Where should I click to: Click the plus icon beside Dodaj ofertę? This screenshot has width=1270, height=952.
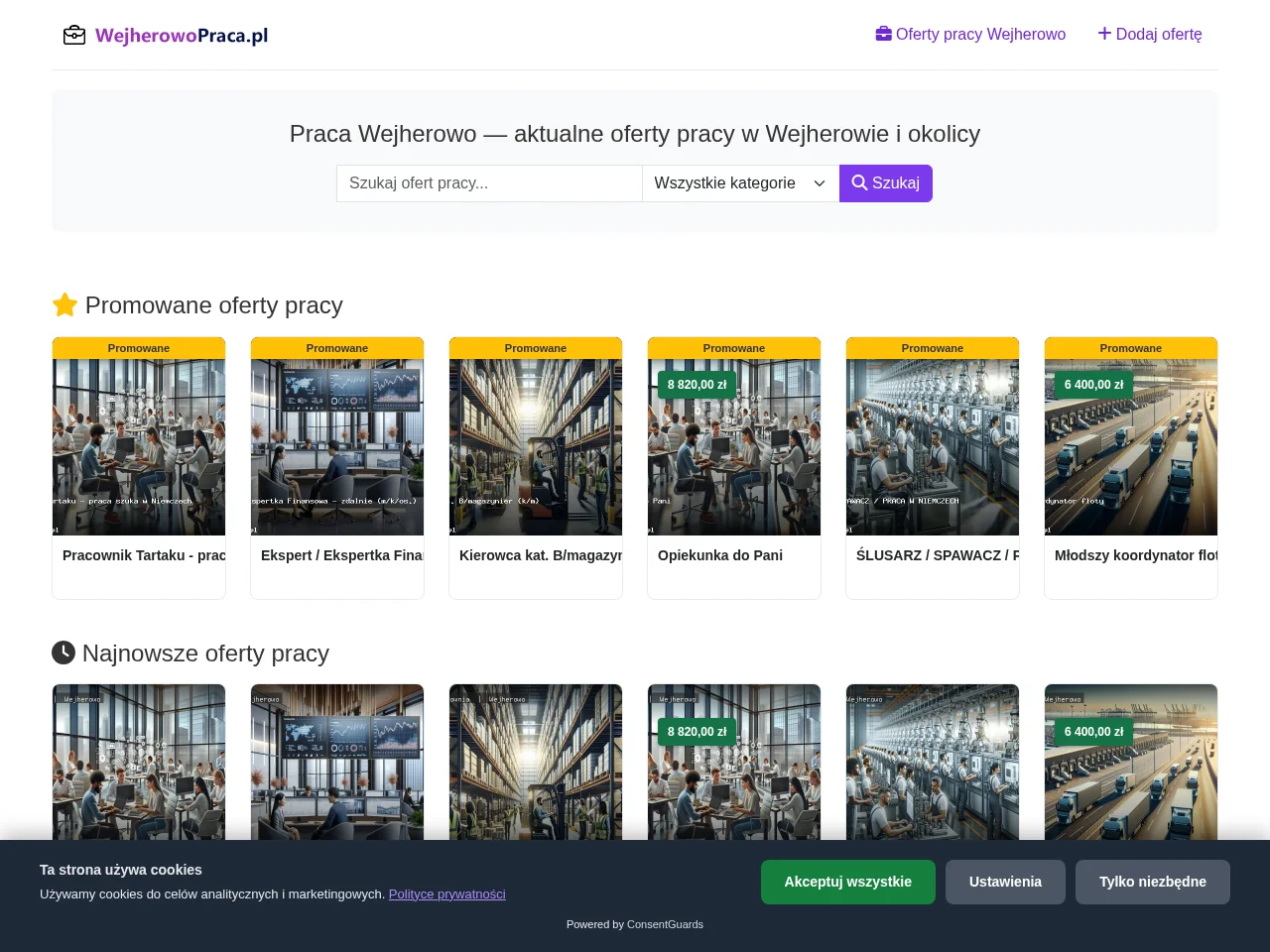pyautogui.click(x=1104, y=34)
